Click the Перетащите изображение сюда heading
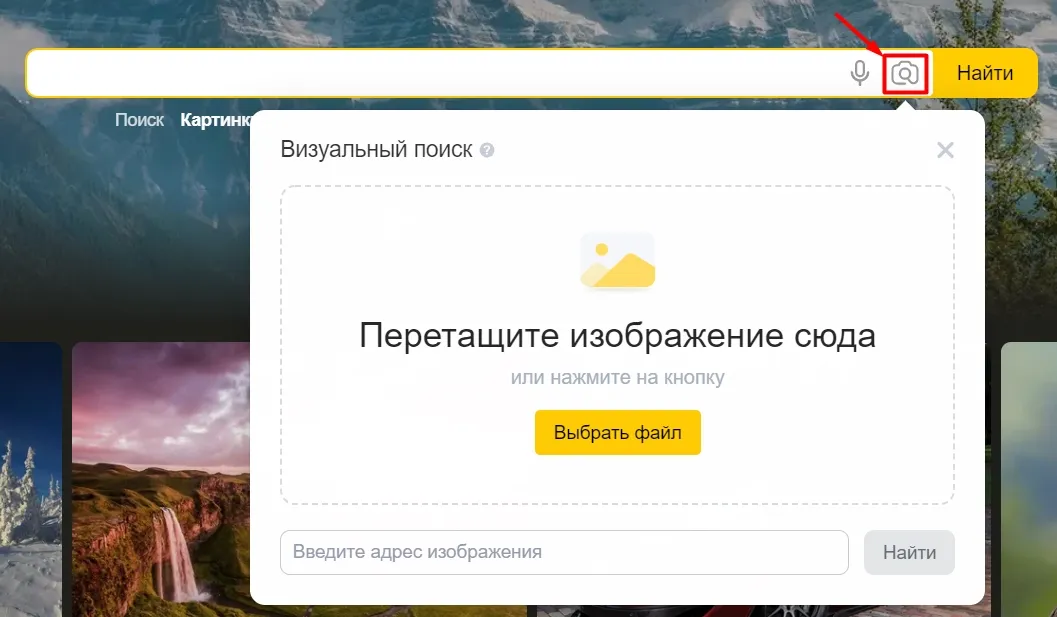The height and width of the screenshot is (617, 1057). 617,335
